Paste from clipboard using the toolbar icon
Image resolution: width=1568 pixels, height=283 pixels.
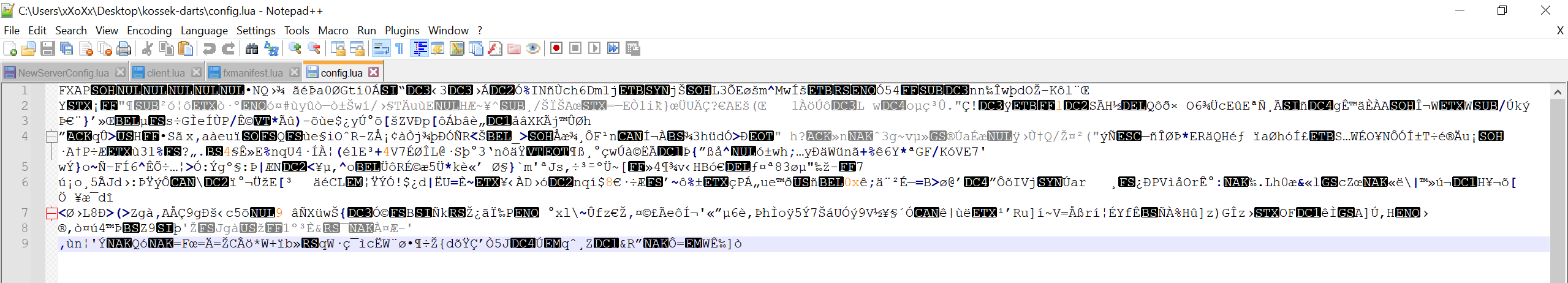pyautogui.click(x=185, y=48)
